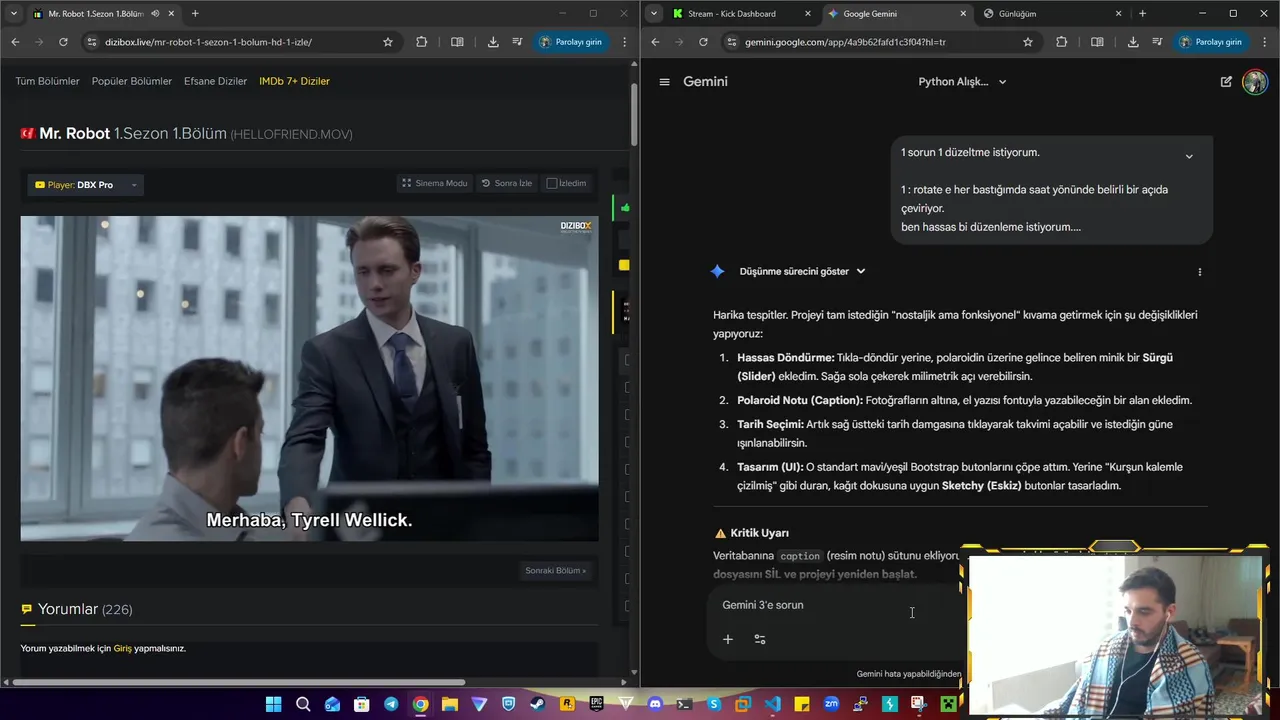Viewport: 1280px width, 720px height.
Task: Click the Mr. Robot series title
Action: 75,134
